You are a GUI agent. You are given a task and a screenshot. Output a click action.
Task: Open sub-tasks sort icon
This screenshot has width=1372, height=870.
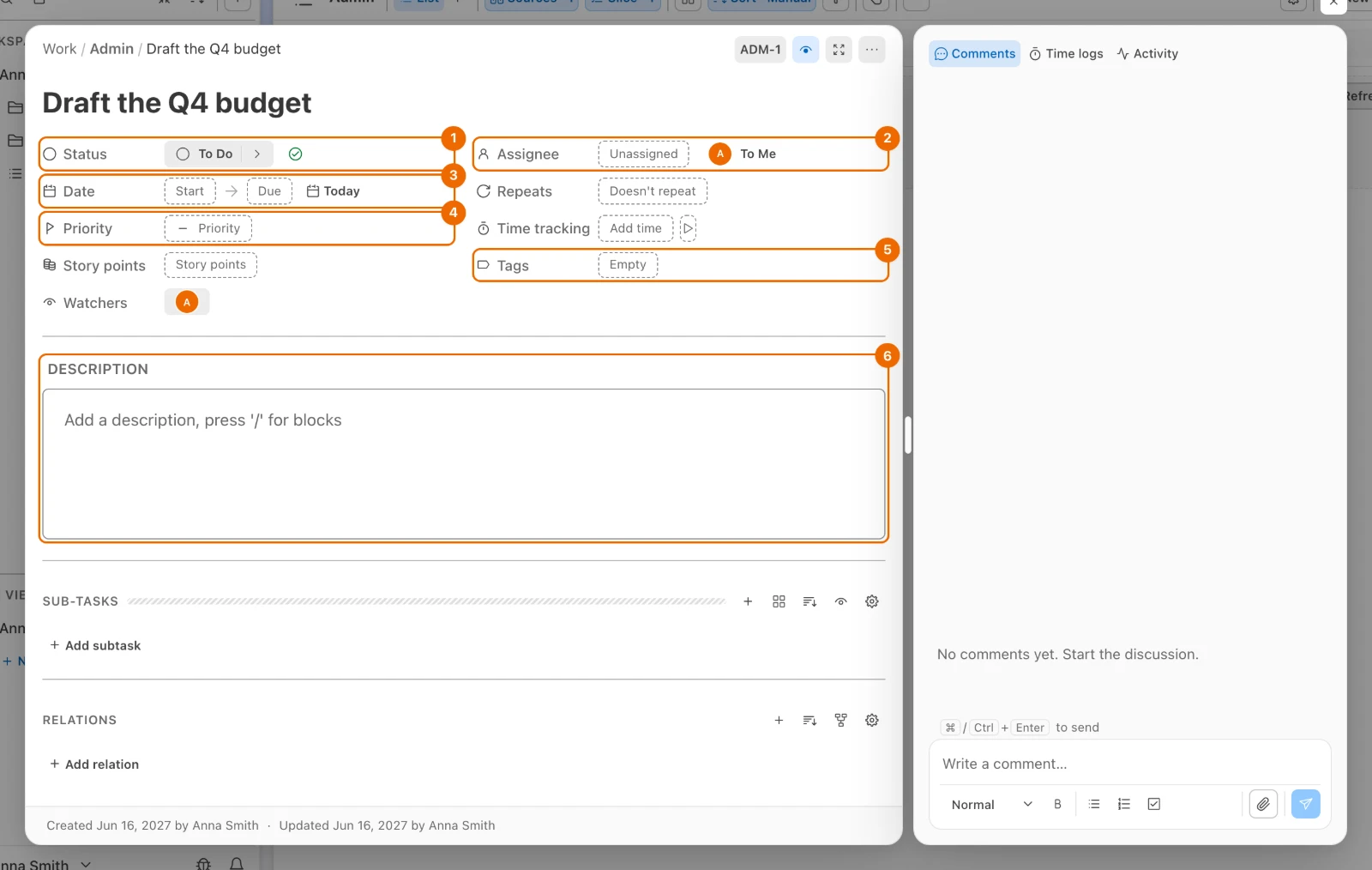click(x=809, y=602)
